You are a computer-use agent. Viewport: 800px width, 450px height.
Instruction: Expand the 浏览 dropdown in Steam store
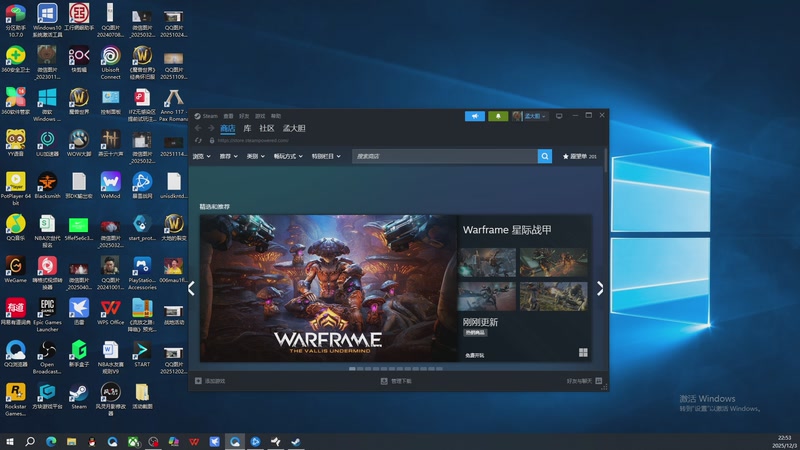(x=202, y=156)
